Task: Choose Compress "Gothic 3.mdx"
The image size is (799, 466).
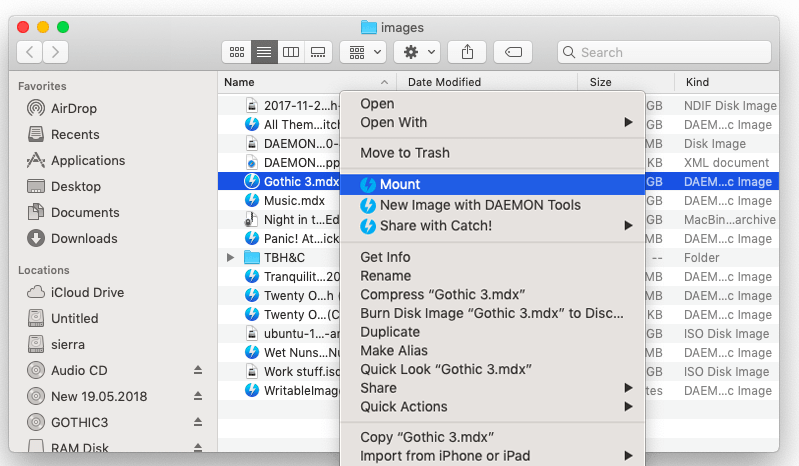Action: 492,294
